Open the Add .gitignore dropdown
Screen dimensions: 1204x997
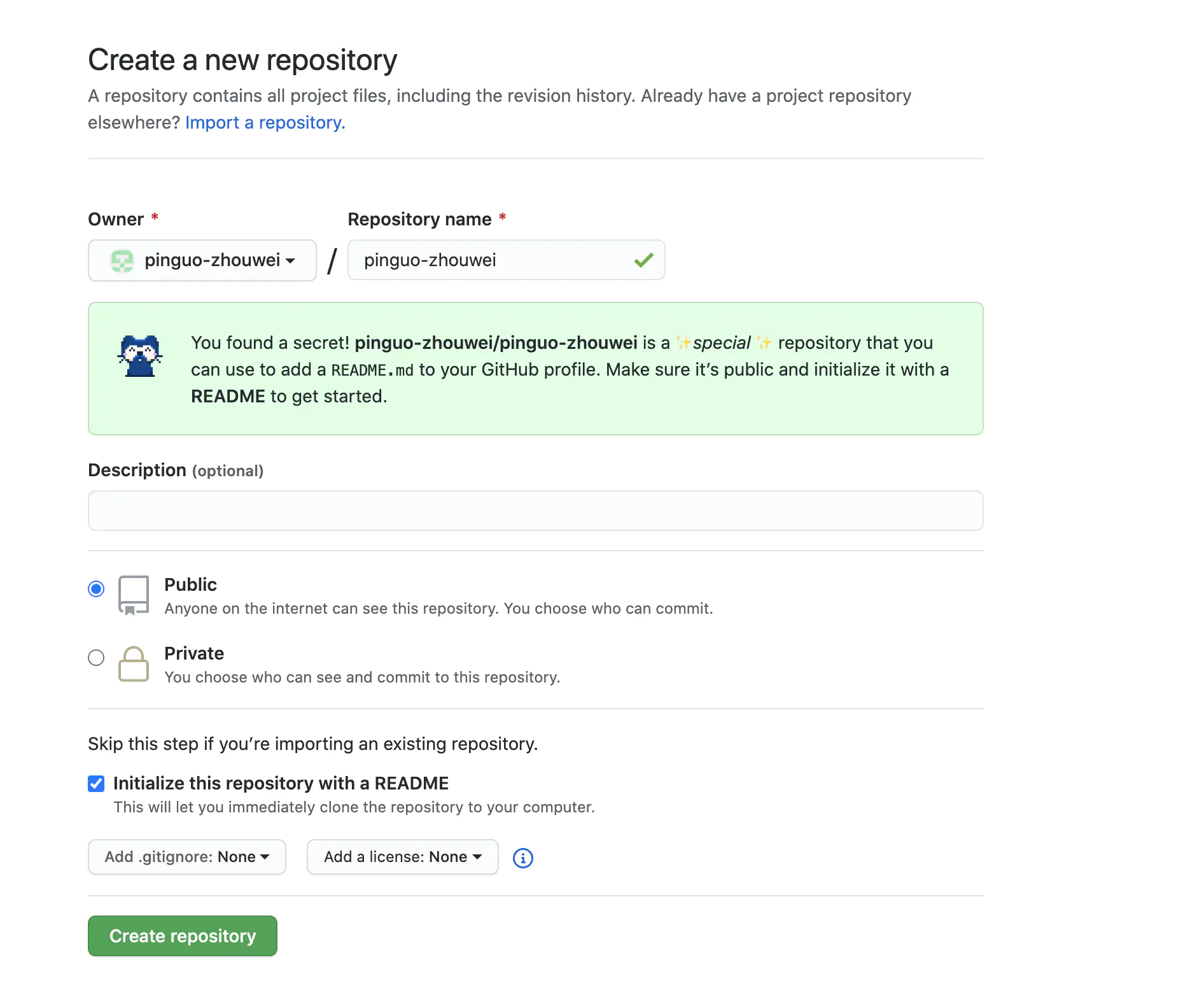187,857
